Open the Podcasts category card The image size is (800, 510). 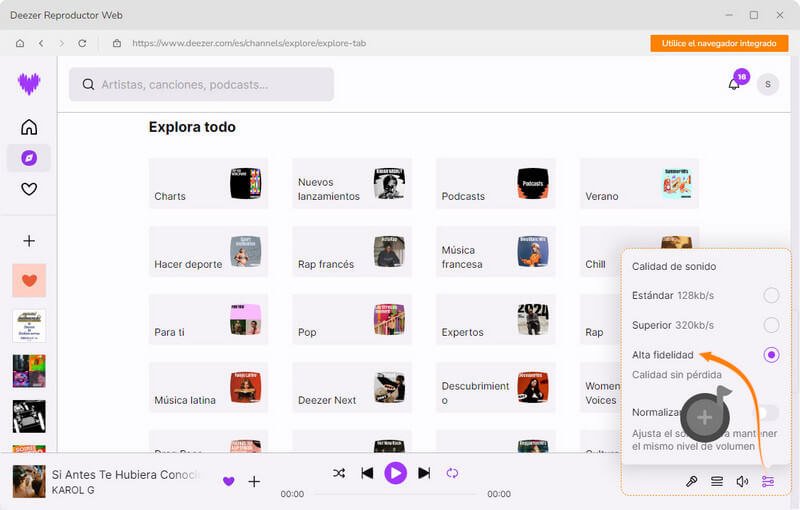click(495, 184)
